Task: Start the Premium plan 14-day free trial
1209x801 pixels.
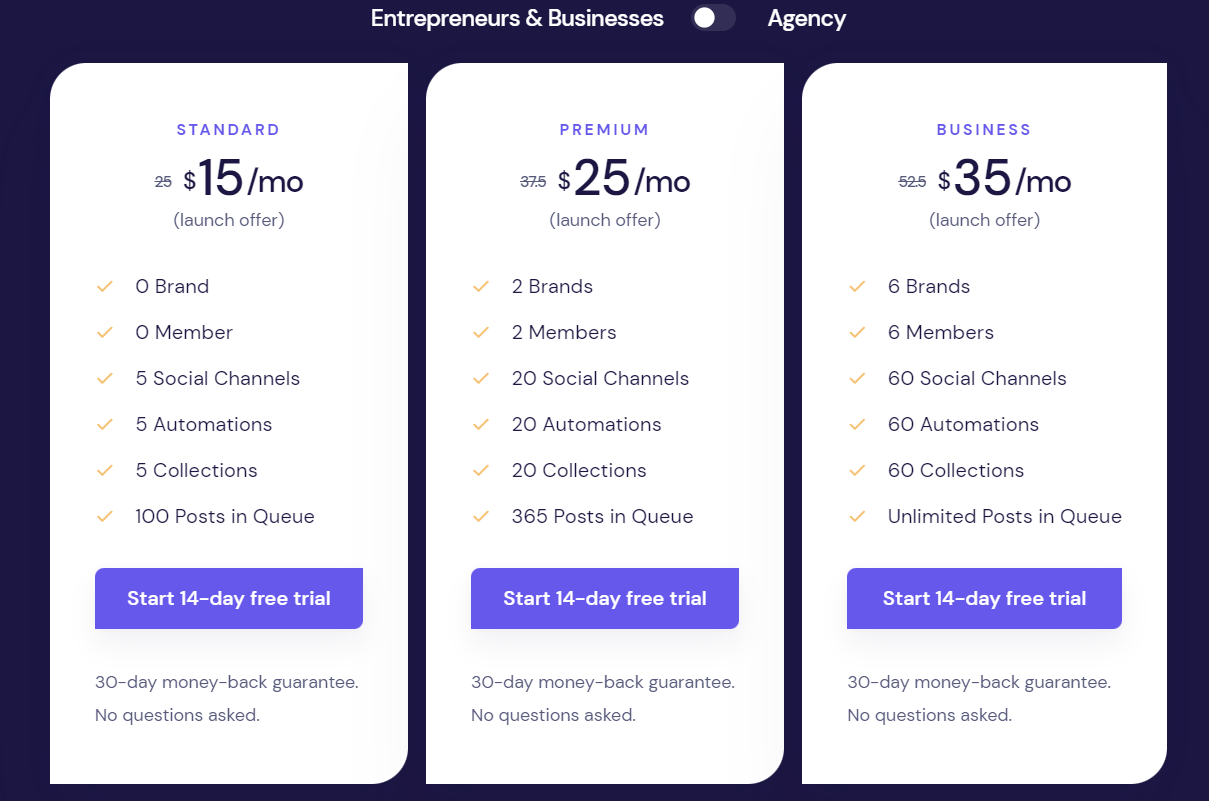Action: click(x=605, y=599)
